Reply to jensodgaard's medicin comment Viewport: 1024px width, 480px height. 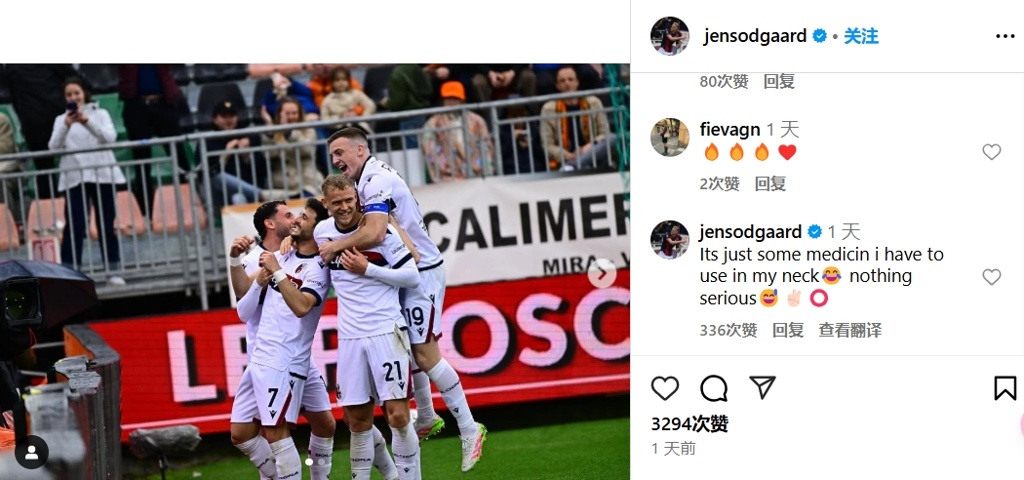(x=788, y=330)
